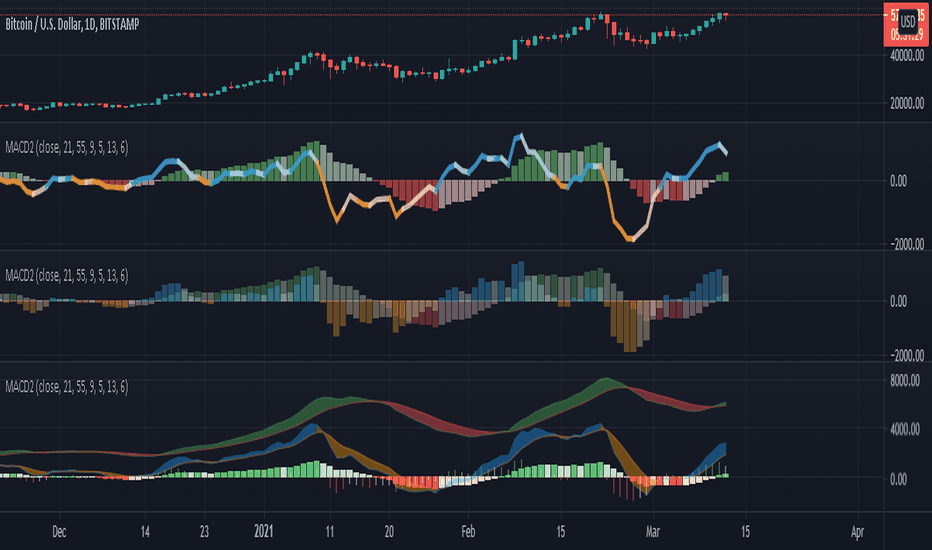Screen dimensions: 932x550
Task: Click the Mar marker on the time axis
Action: (x=653, y=532)
